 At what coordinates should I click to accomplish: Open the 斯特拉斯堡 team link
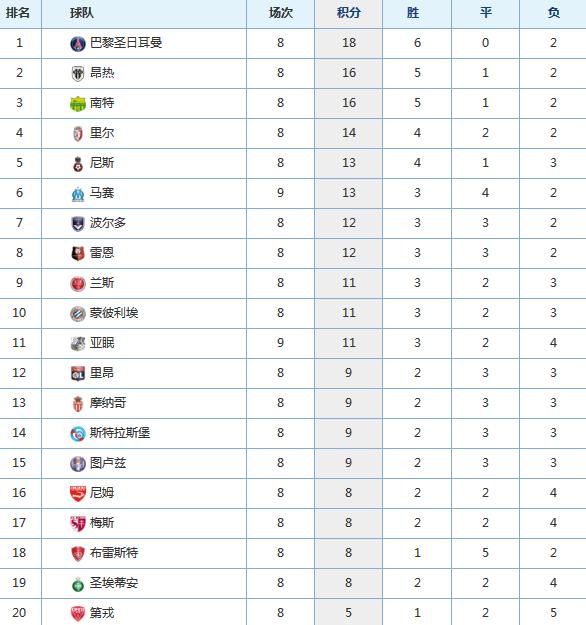pyautogui.click(x=120, y=432)
